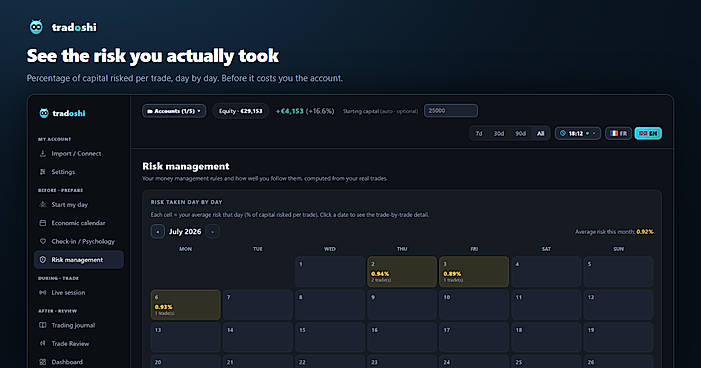Click the Trading journal book icon
Image resolution: width=701 pixels, height=368 pixels.
pos(43,325)
